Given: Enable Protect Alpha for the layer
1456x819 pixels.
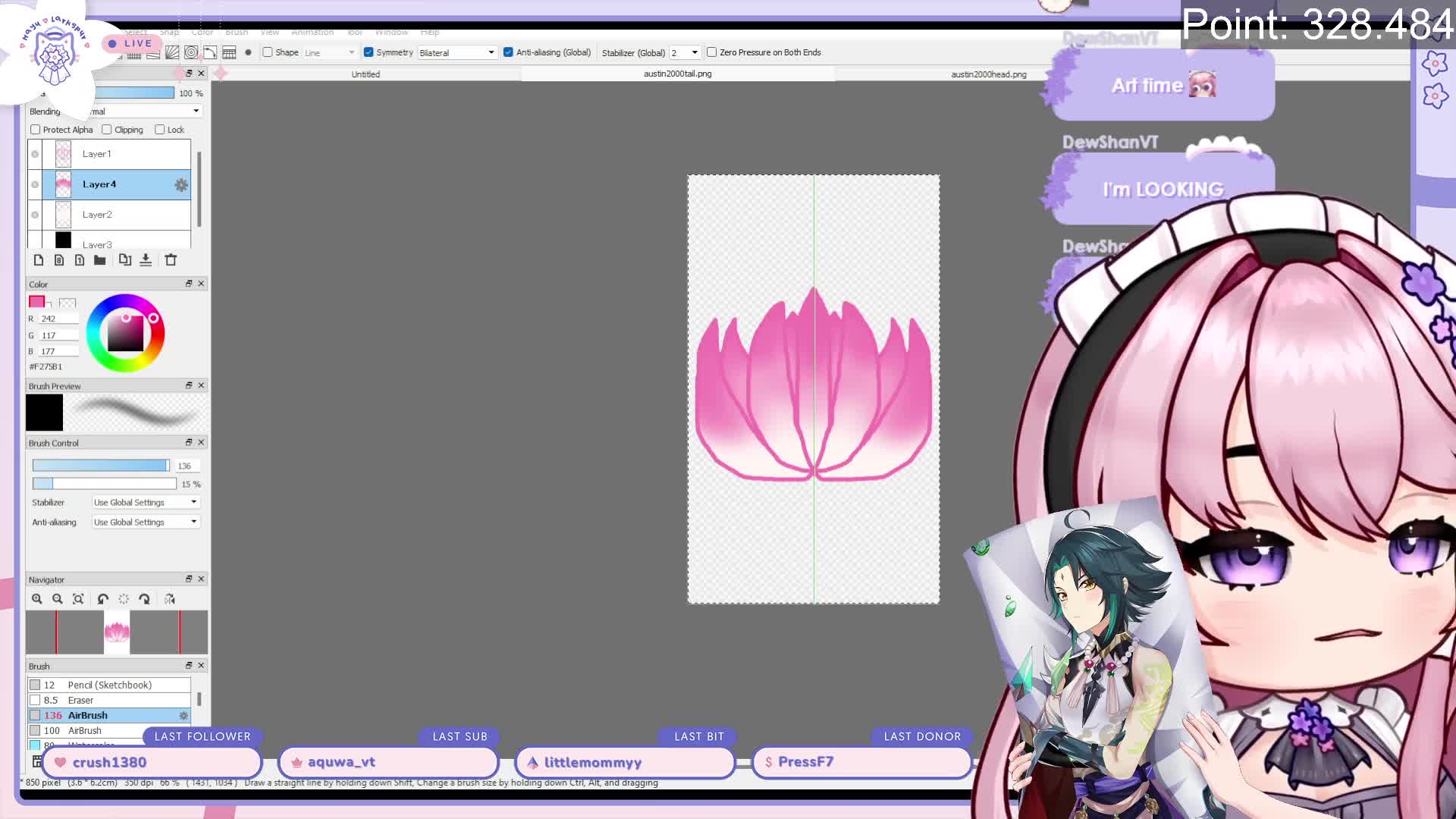Looking at the screenshot, I should tap(36, 130).
